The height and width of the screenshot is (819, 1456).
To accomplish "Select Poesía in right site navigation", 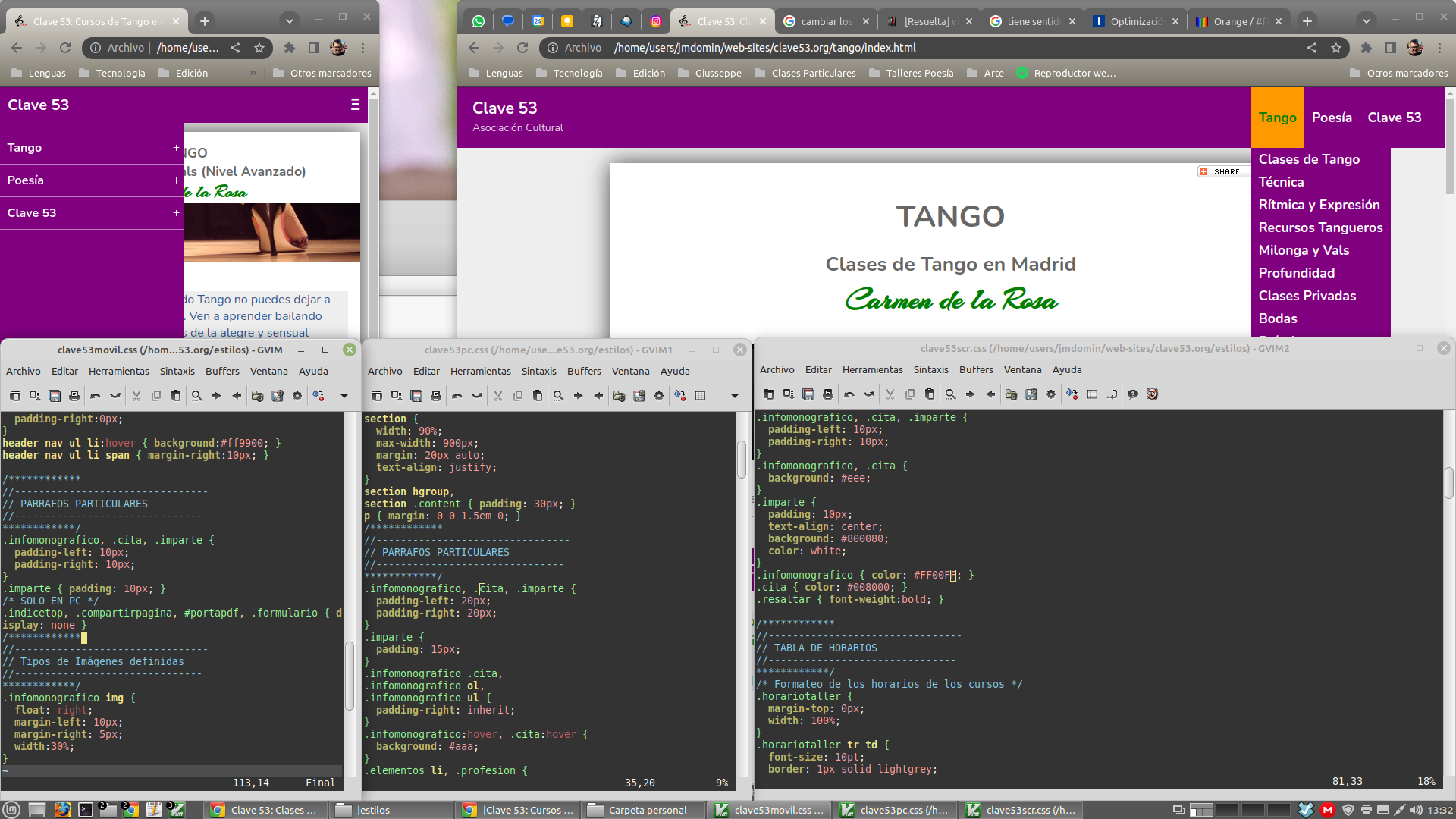I will (x=1332, y=118).
